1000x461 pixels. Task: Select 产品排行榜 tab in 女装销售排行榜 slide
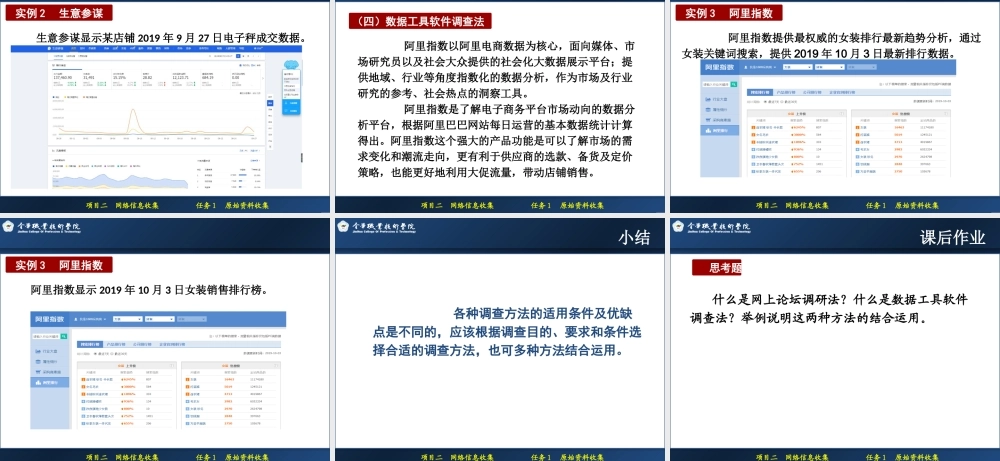pos(116,344)
